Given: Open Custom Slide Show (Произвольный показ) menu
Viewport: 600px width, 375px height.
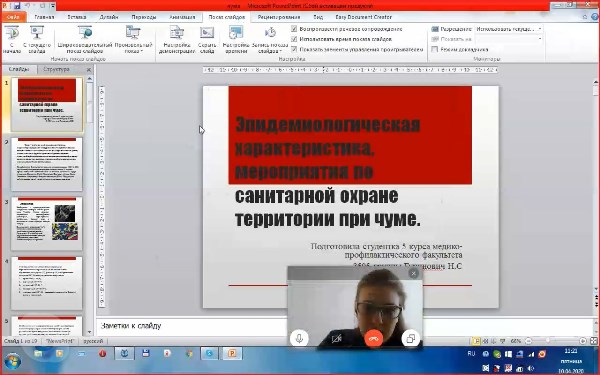Looking at the screenshot, I should (x=134, y=39).
